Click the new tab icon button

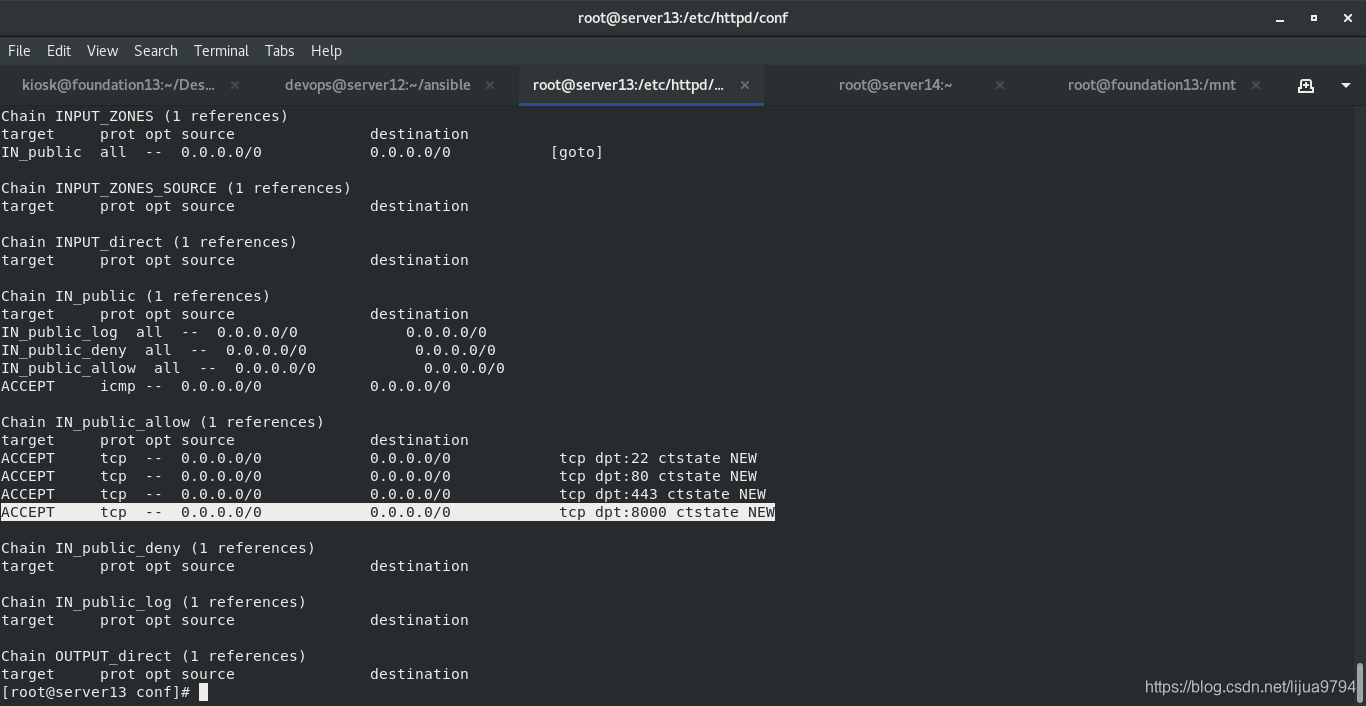pyautogui.click(x=1305, y=85)
